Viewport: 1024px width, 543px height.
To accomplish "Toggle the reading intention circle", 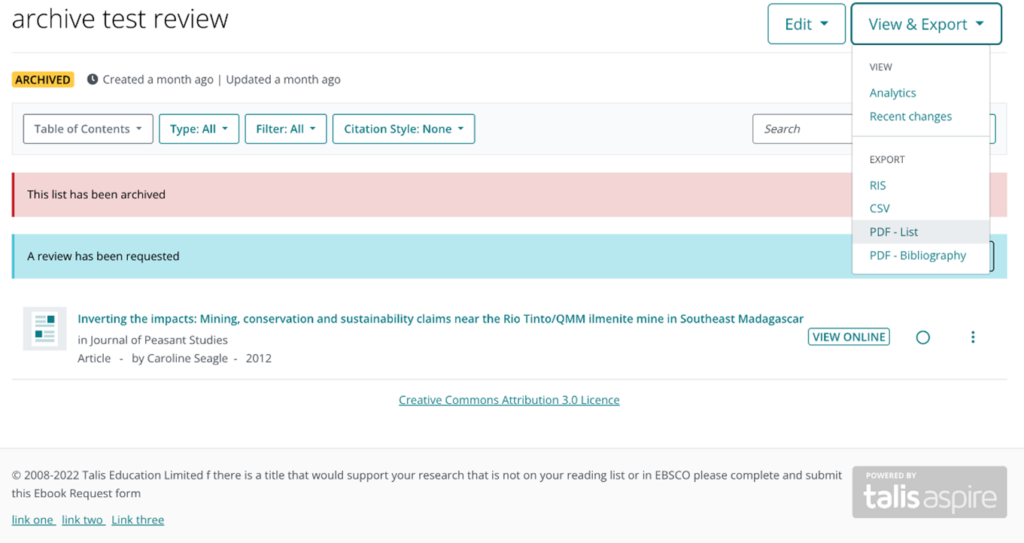I will [x=923, y=337].
